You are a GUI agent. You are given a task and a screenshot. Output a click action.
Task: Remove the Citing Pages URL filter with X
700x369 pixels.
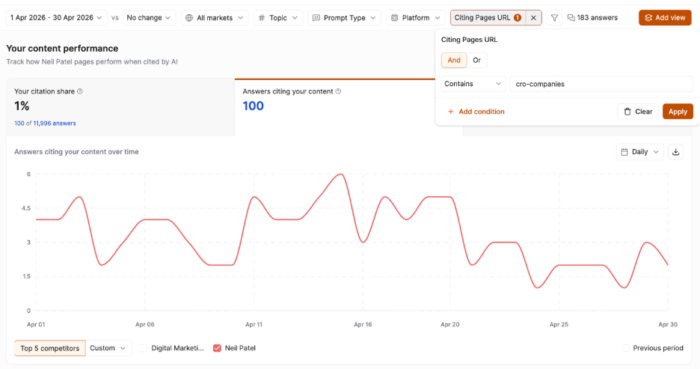[x=533, y=18]
